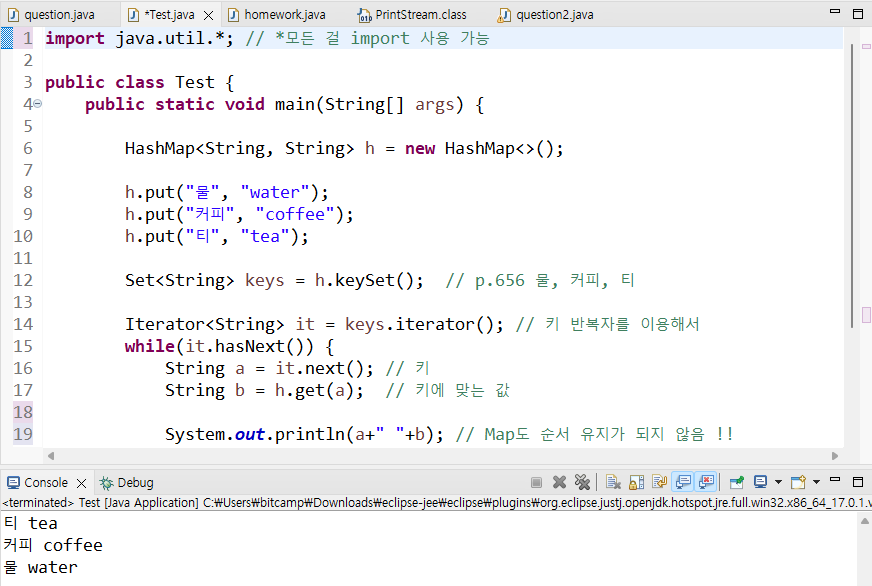Click the top overview ruler annotation marker

click(x=866, y=47)
